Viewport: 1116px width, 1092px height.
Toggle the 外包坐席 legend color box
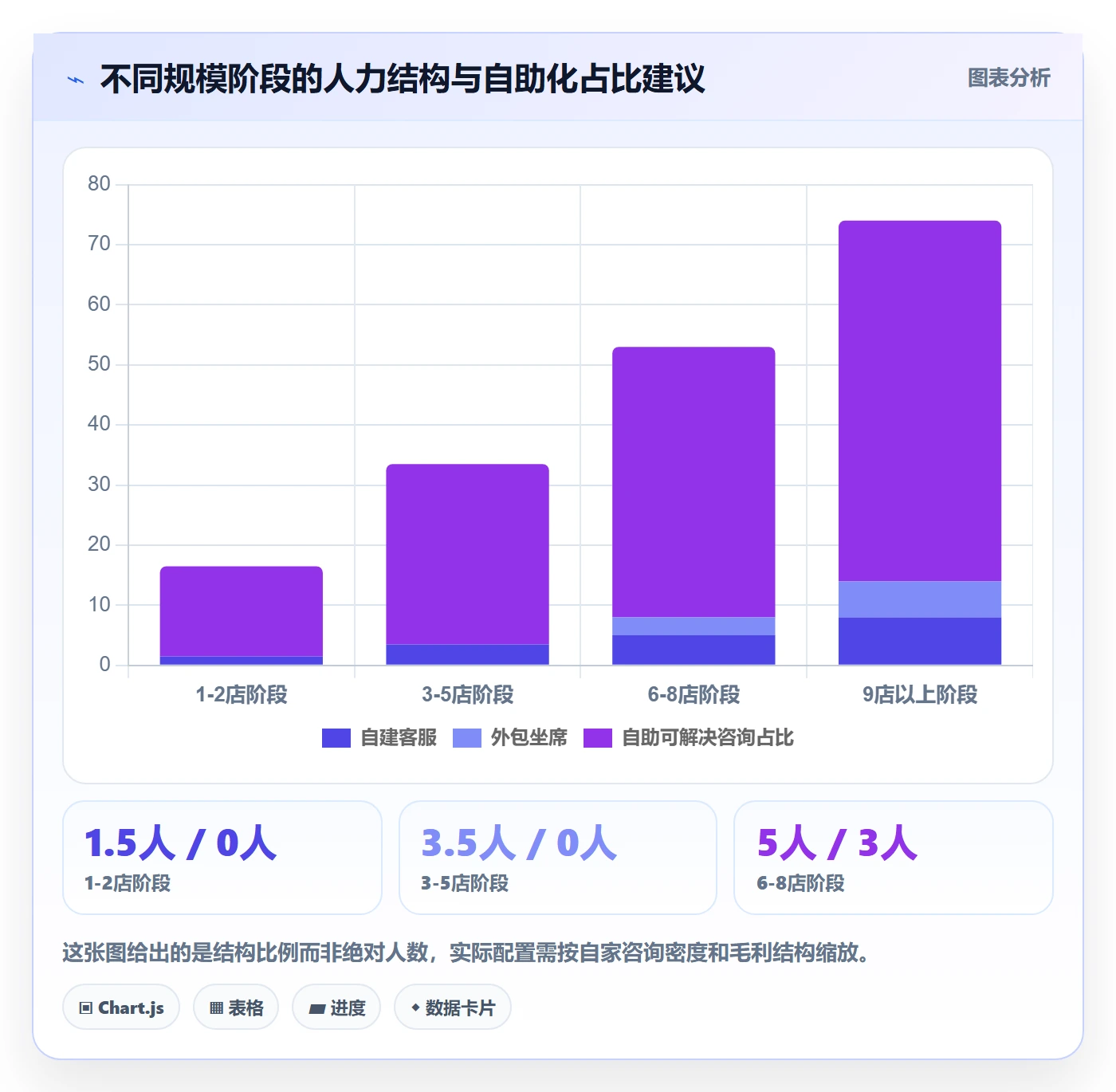pos(467,738)
